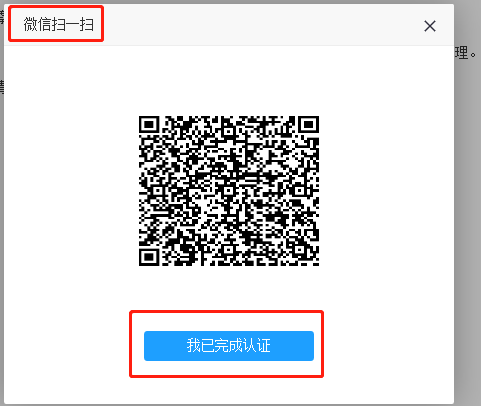Close the 微信扫一扫 dialog with the X
Image resolution: width=481 pixels, height=406 pixels.
tap(430, 26)
